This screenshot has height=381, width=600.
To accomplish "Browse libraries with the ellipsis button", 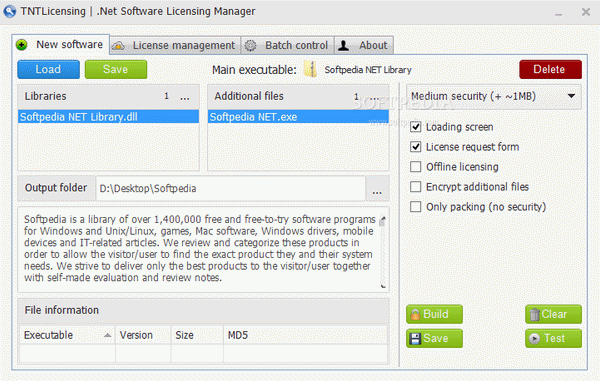I will 185,97.
